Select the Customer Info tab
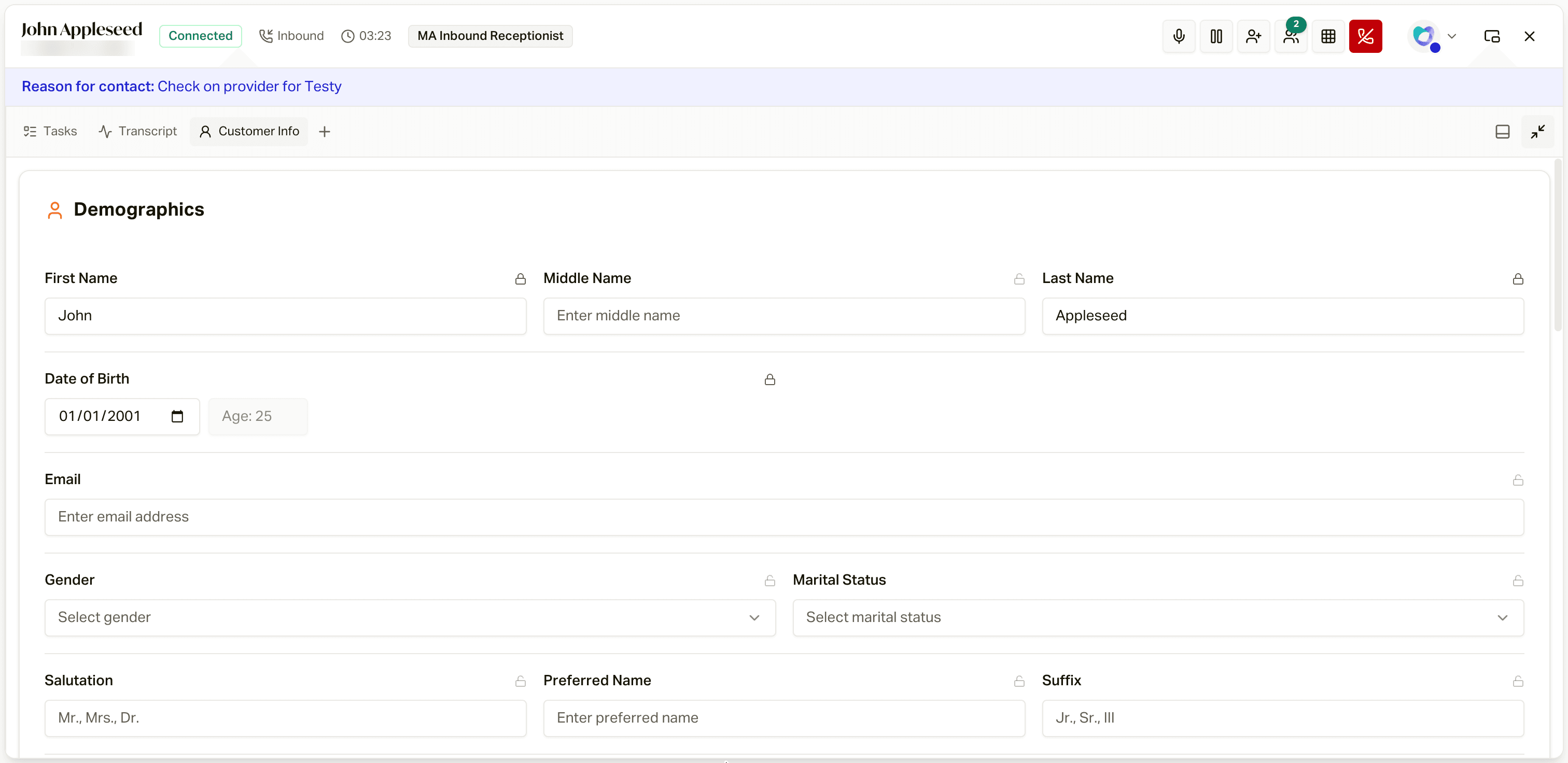 249,132
